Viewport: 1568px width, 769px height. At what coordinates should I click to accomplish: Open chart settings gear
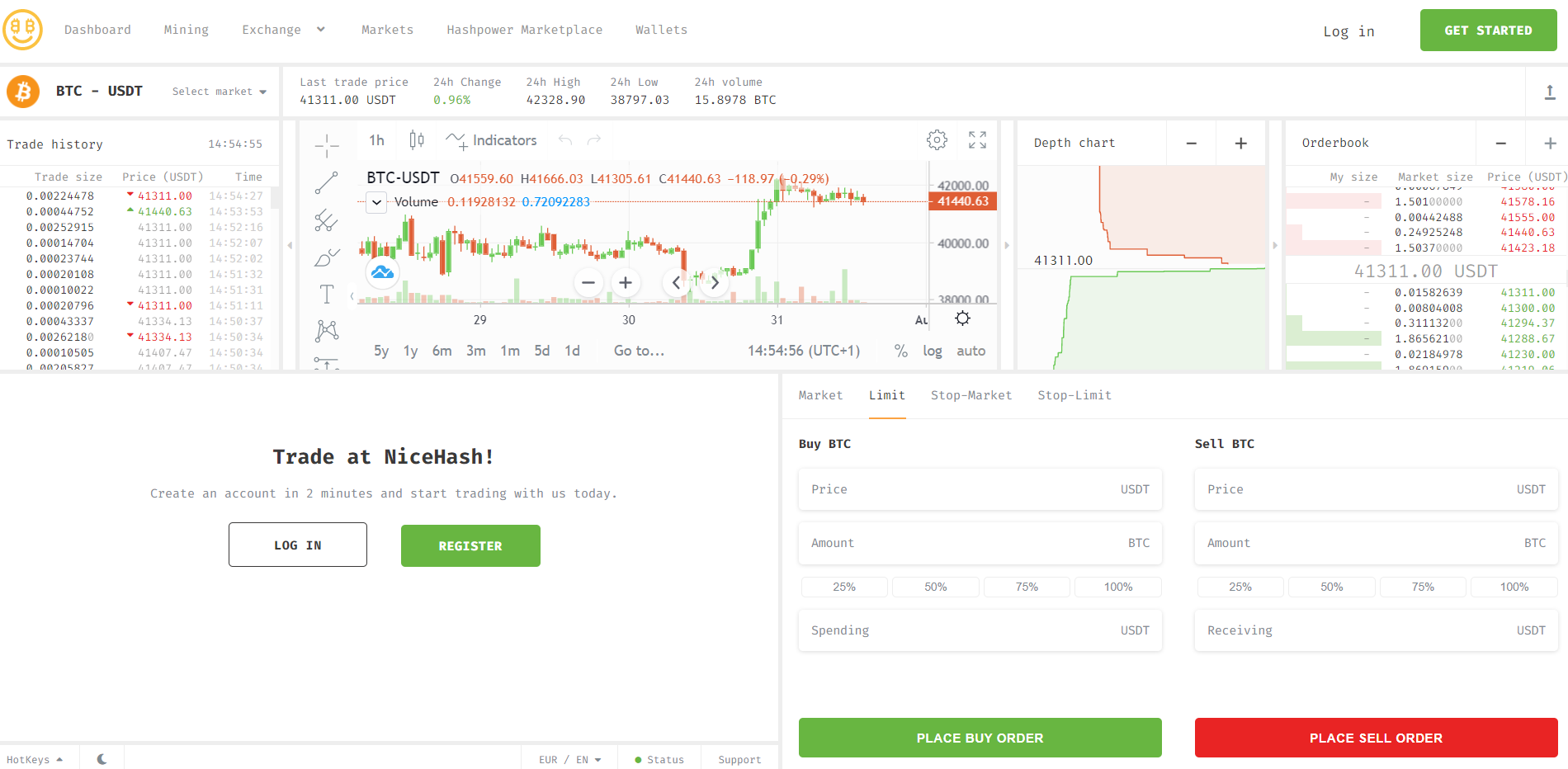pos(937,140)
